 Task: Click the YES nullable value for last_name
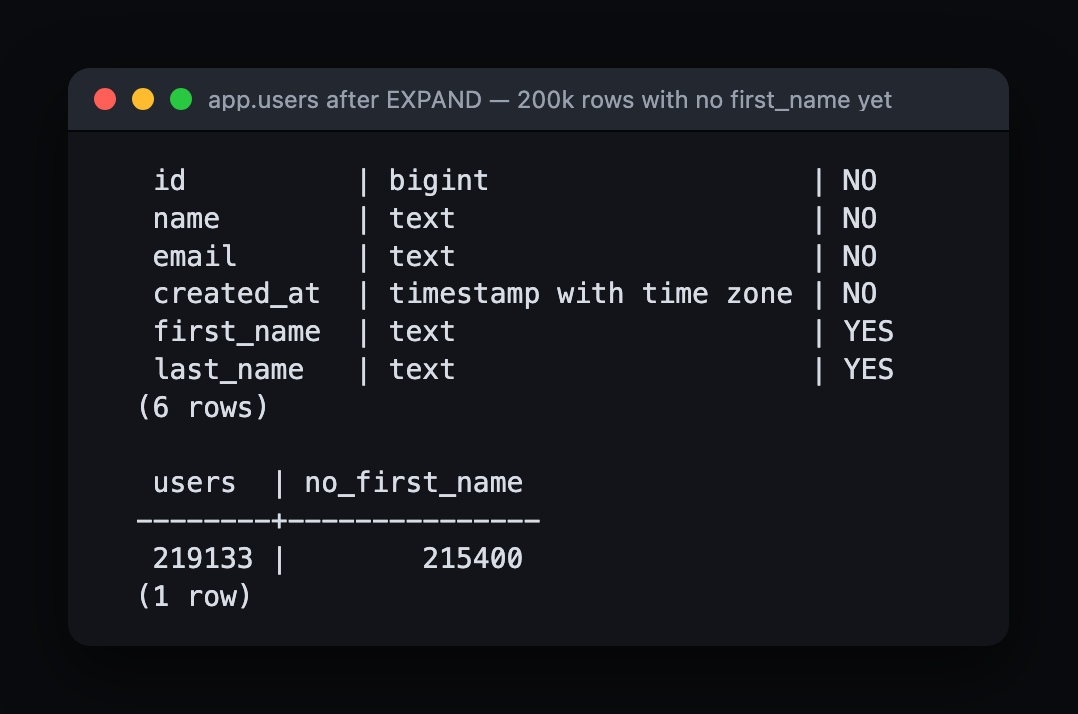click(x=868, y=370)
